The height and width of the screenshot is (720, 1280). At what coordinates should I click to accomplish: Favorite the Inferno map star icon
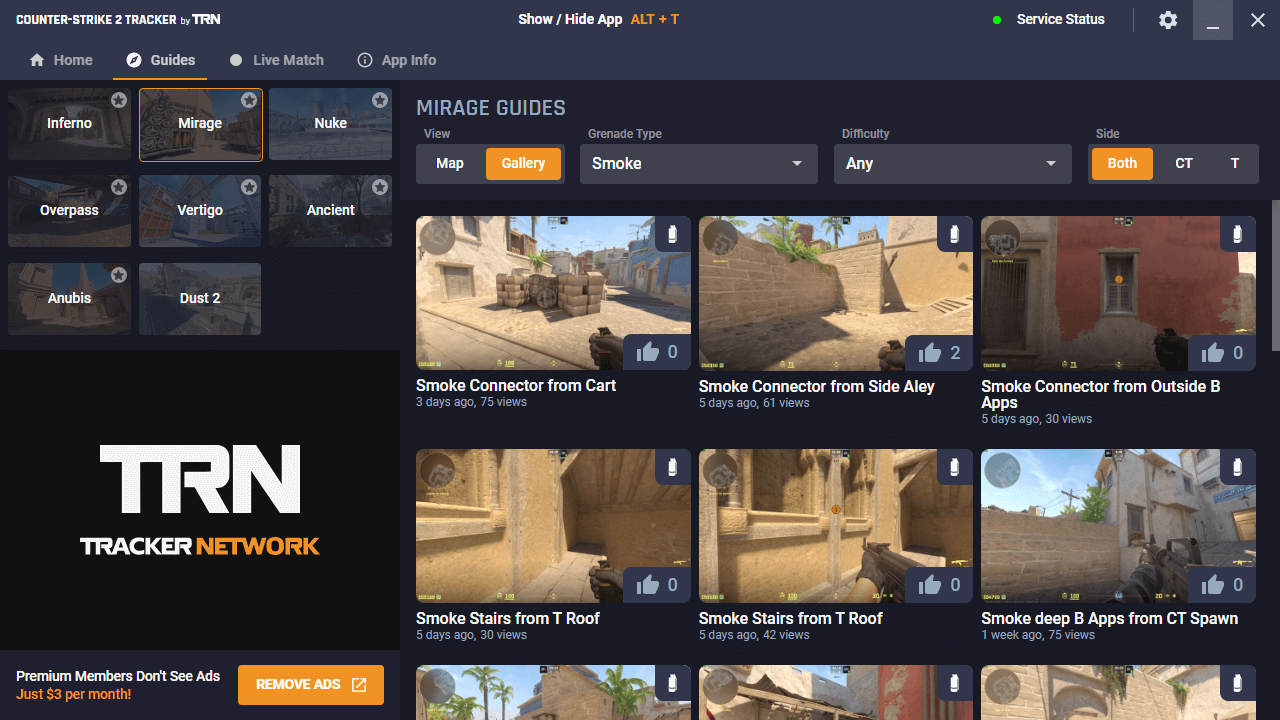tap(119, 100)
